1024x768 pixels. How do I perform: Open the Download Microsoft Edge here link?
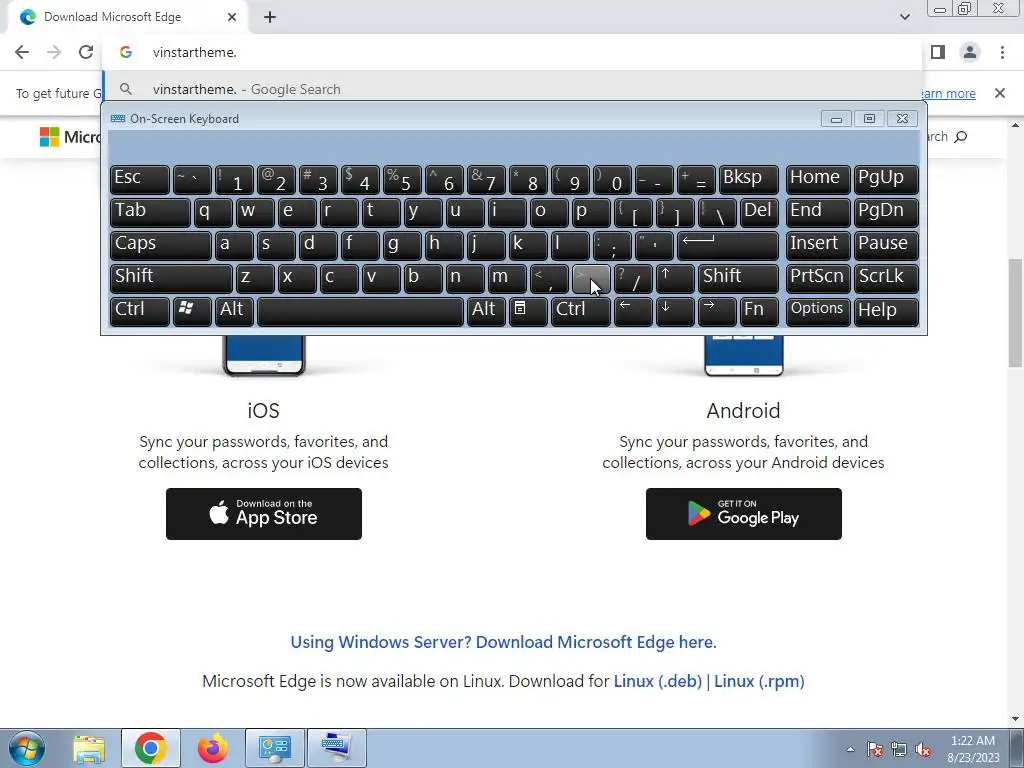coord(504,642)
